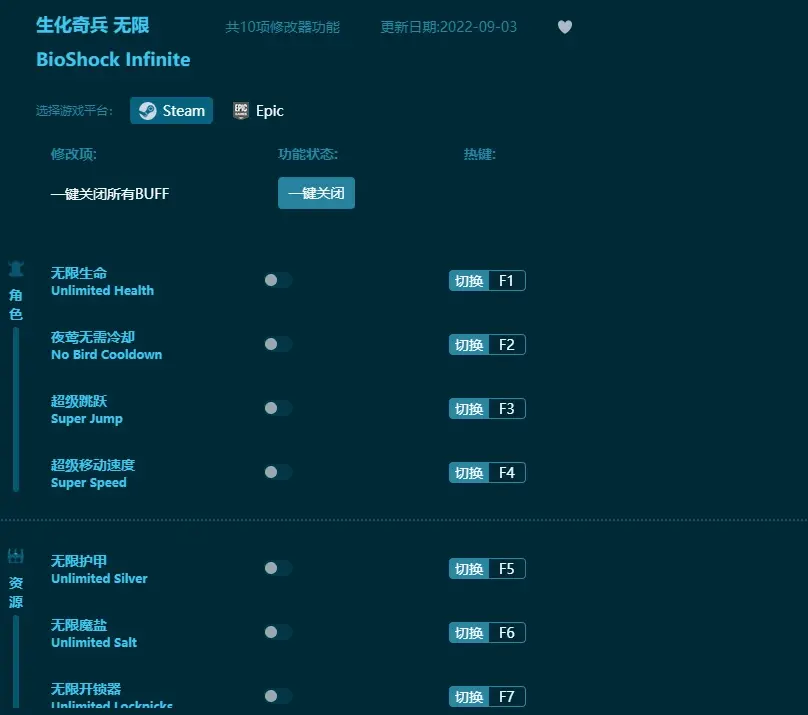Click the F1 hotkey field
This screenshot has width=808, height=715.
pyautogui.click(x=507, y=281)
